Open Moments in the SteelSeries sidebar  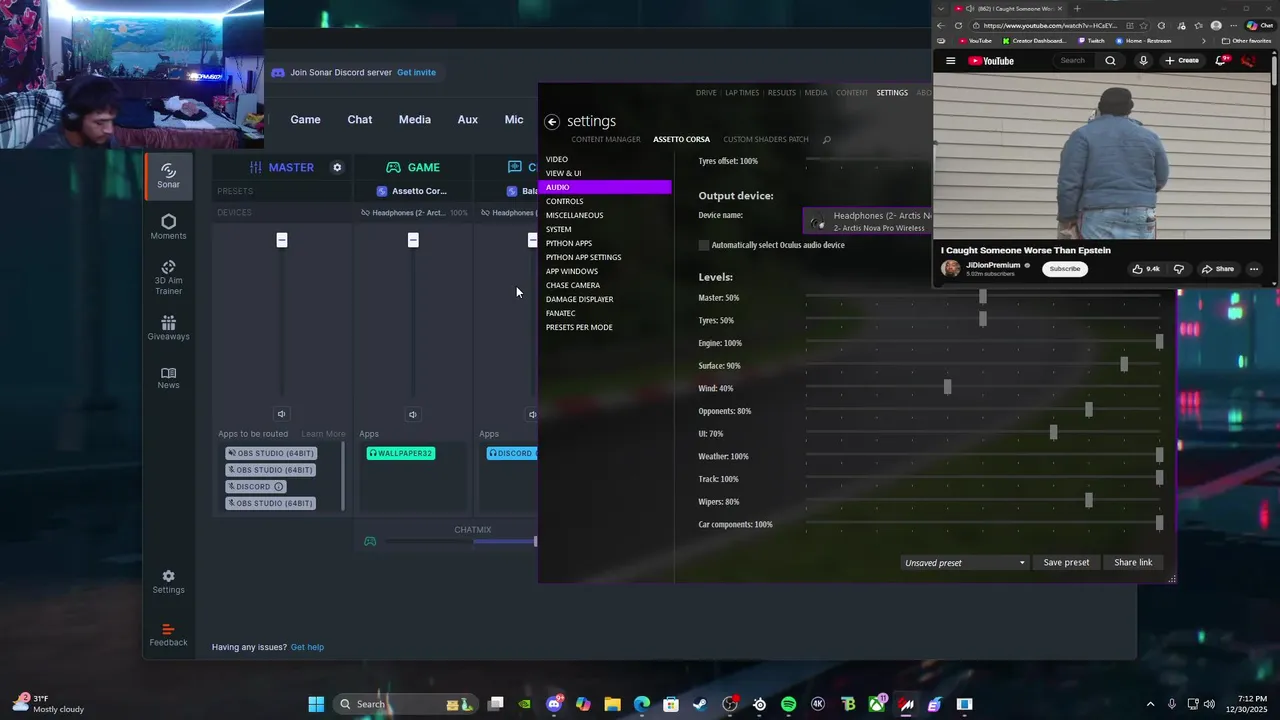(168, 227)
